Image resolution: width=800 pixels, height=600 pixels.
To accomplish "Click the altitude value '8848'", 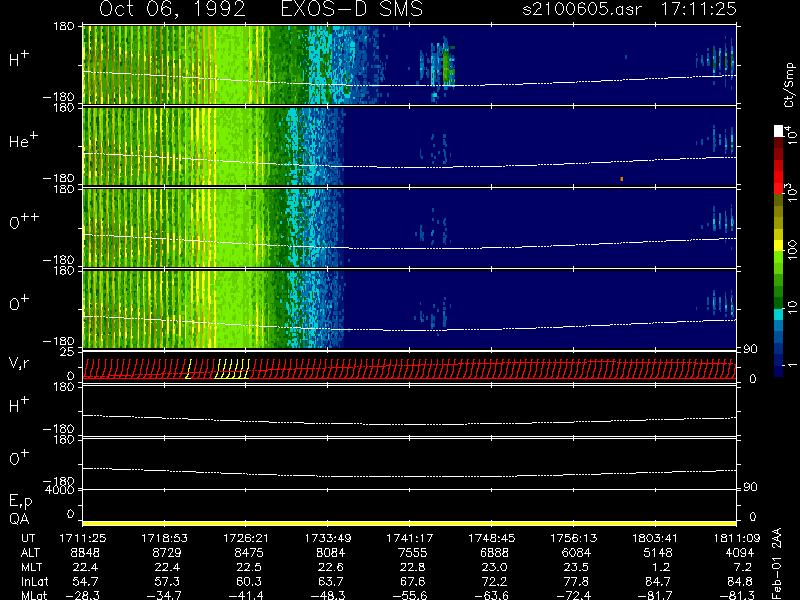I will (85, 553).
